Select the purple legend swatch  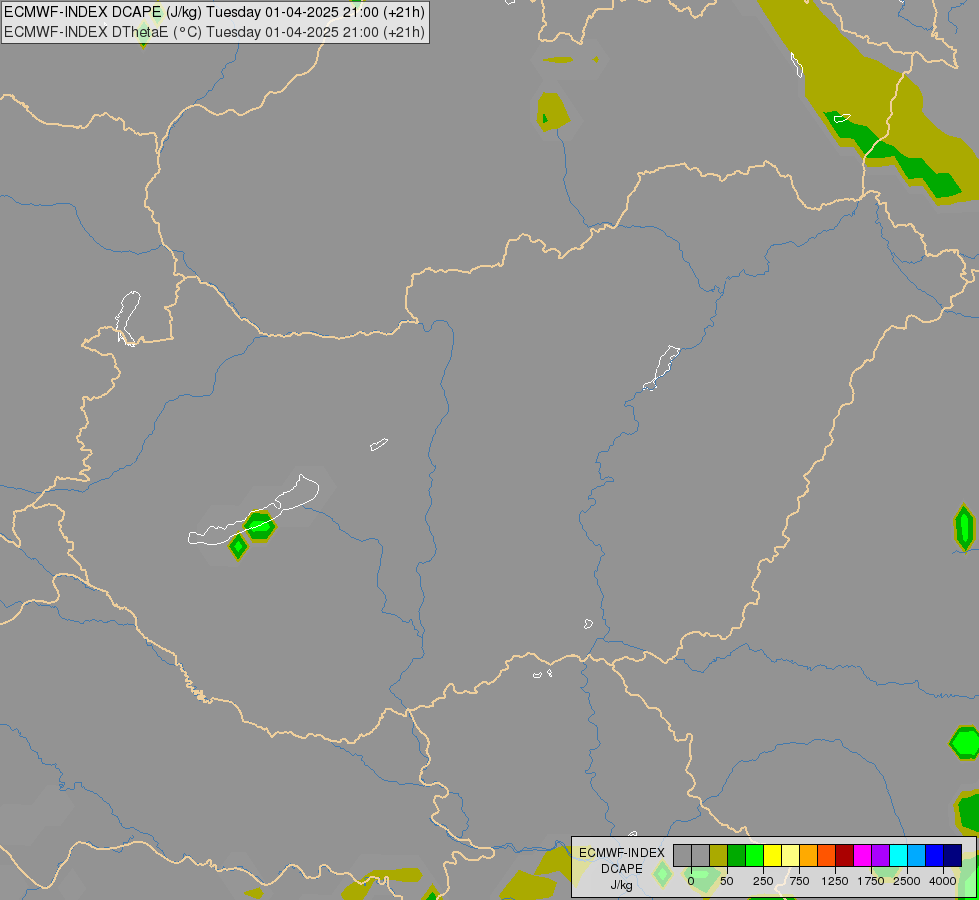coord(881,856)
